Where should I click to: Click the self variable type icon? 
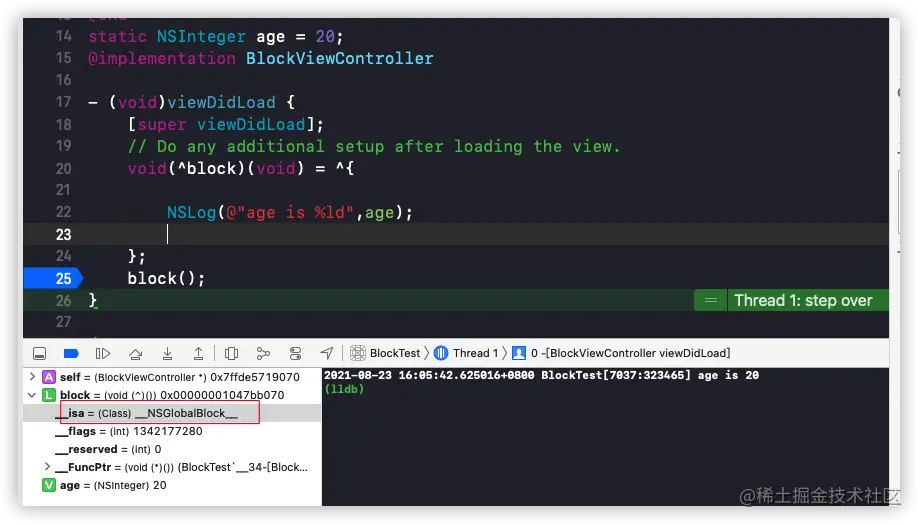click(x=49, y=377)
